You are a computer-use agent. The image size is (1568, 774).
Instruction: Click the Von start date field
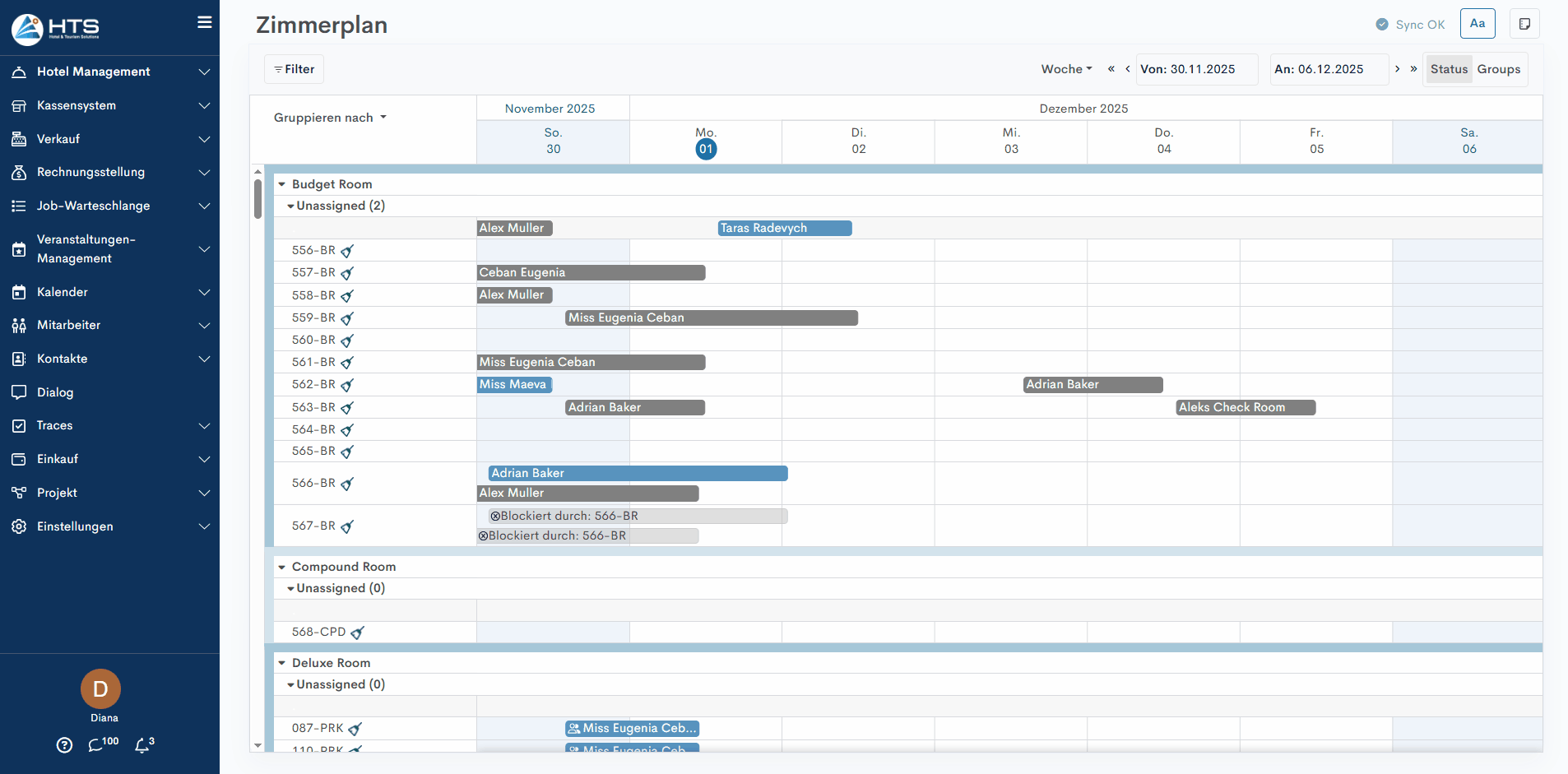1196,69
